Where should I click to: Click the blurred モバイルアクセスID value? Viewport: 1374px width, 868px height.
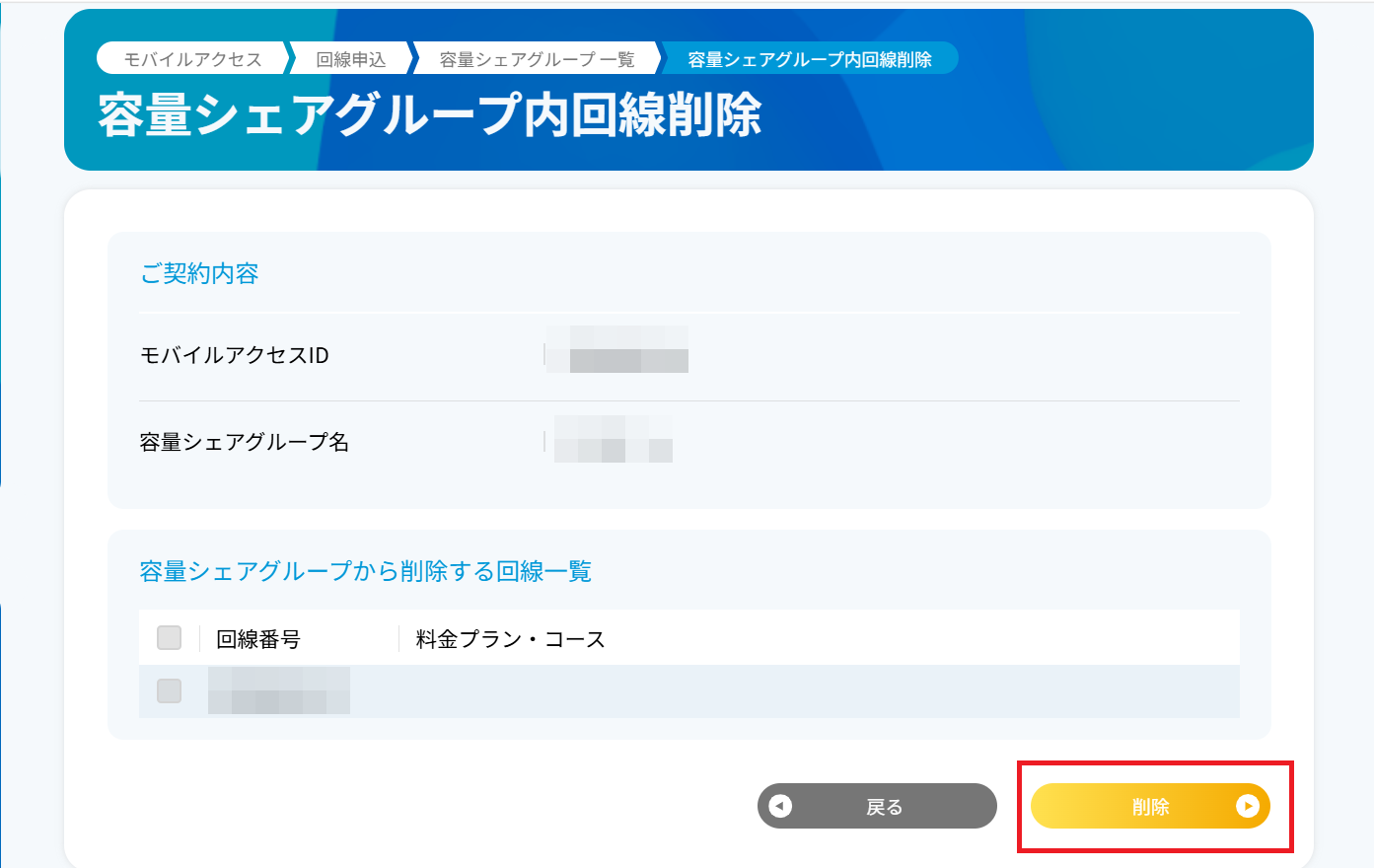pyautogui.click(x=616, y=349)
